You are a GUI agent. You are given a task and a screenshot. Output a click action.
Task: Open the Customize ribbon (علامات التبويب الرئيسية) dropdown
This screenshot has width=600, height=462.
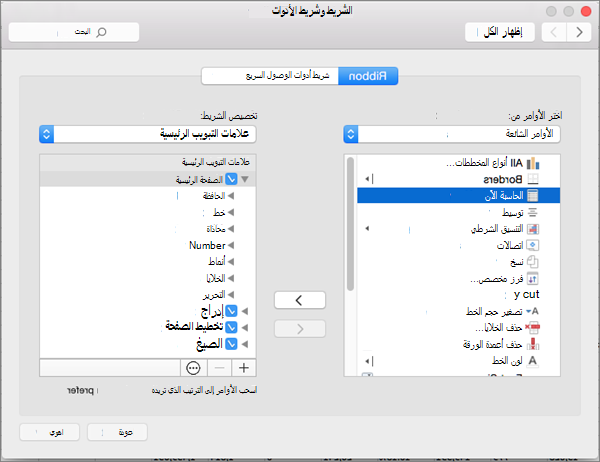click(x=148, y=134)
